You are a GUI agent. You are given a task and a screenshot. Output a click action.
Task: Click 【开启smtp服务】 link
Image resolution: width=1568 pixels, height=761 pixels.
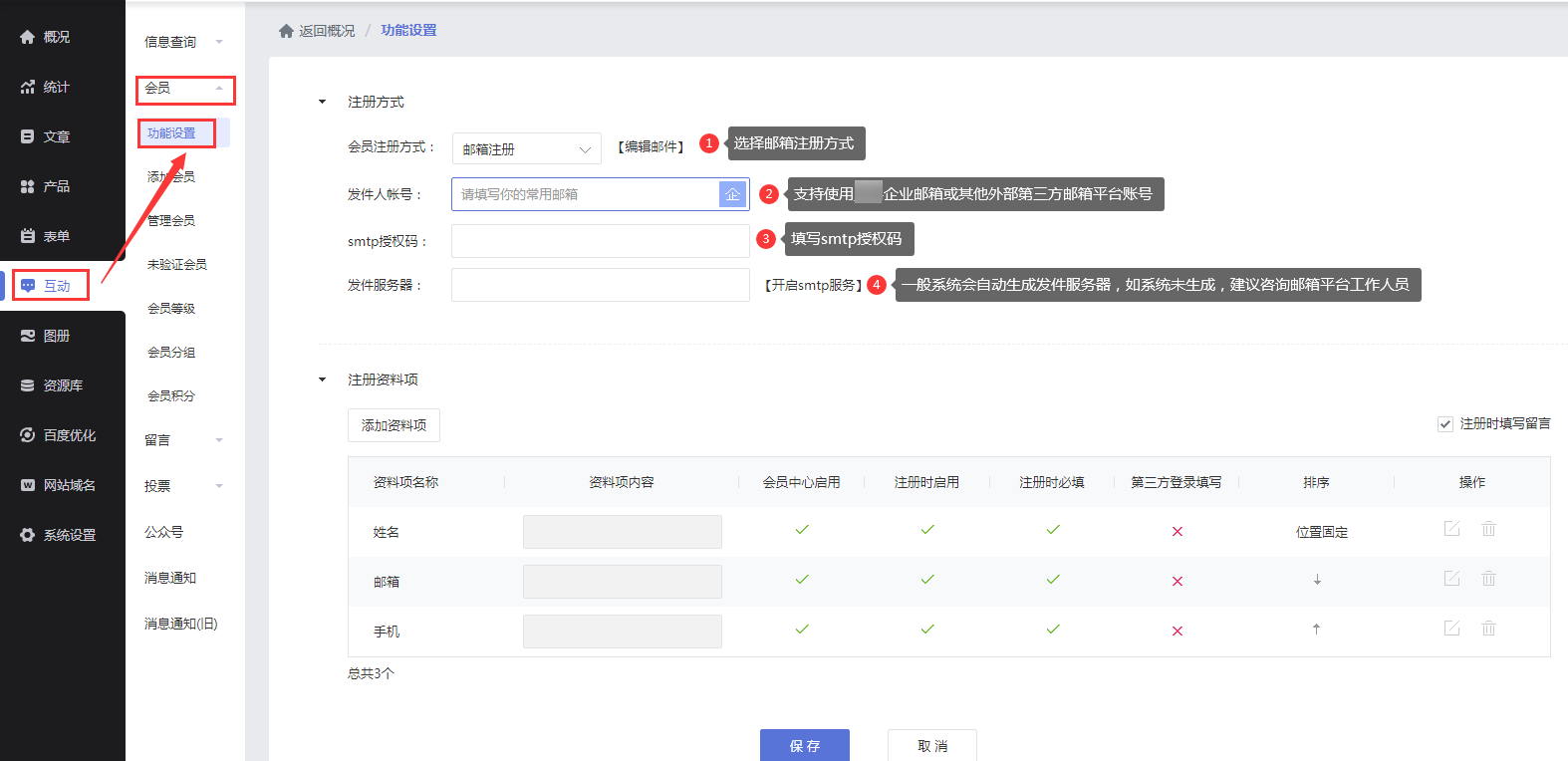813,285
